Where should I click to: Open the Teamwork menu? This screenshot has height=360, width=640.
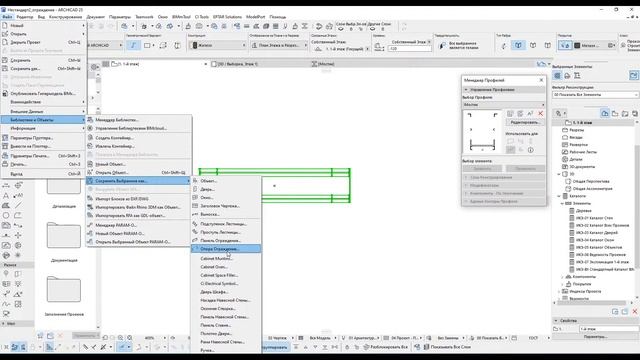[x=144, y=17]
